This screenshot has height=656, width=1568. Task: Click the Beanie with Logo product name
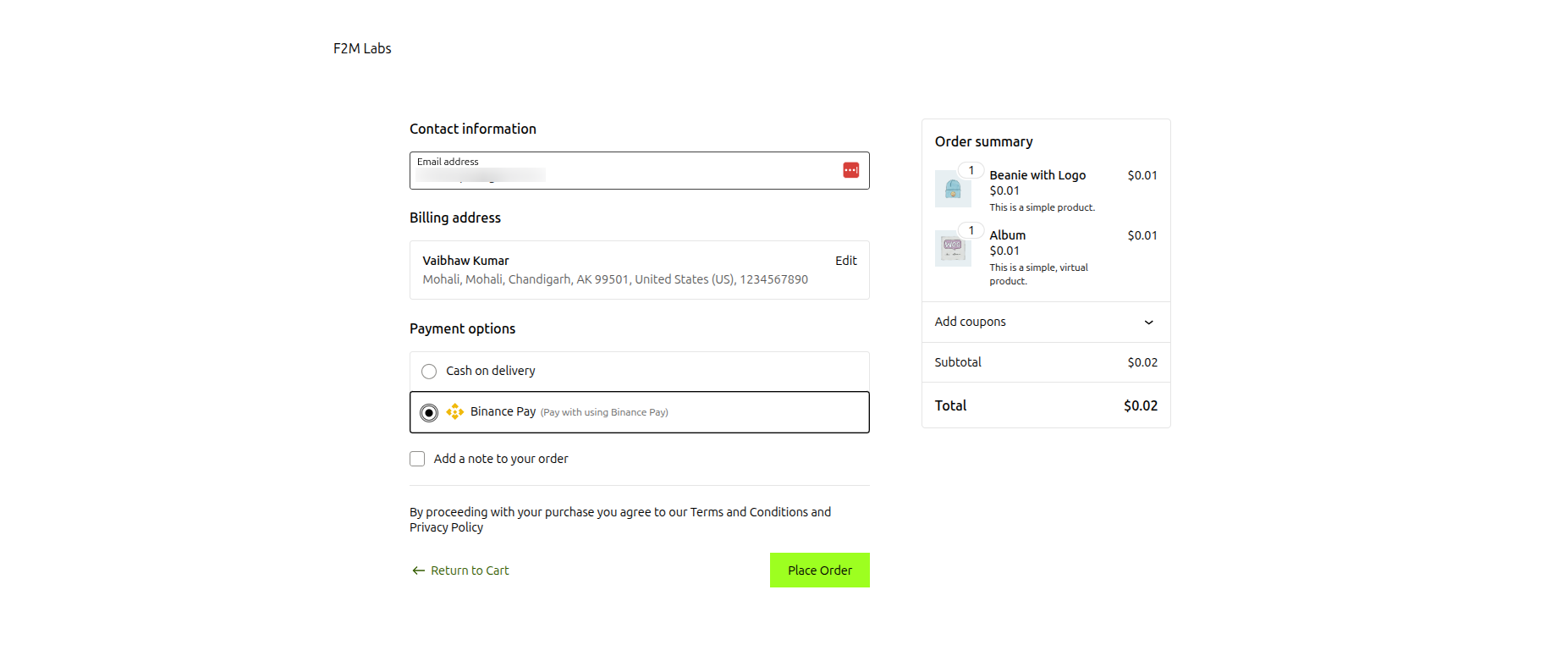pyautogui.click(x=1037, y=175)
